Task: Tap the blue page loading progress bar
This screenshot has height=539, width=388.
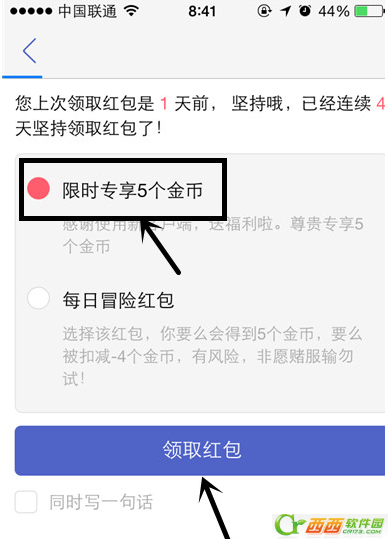Action: (x=22, y=77)
